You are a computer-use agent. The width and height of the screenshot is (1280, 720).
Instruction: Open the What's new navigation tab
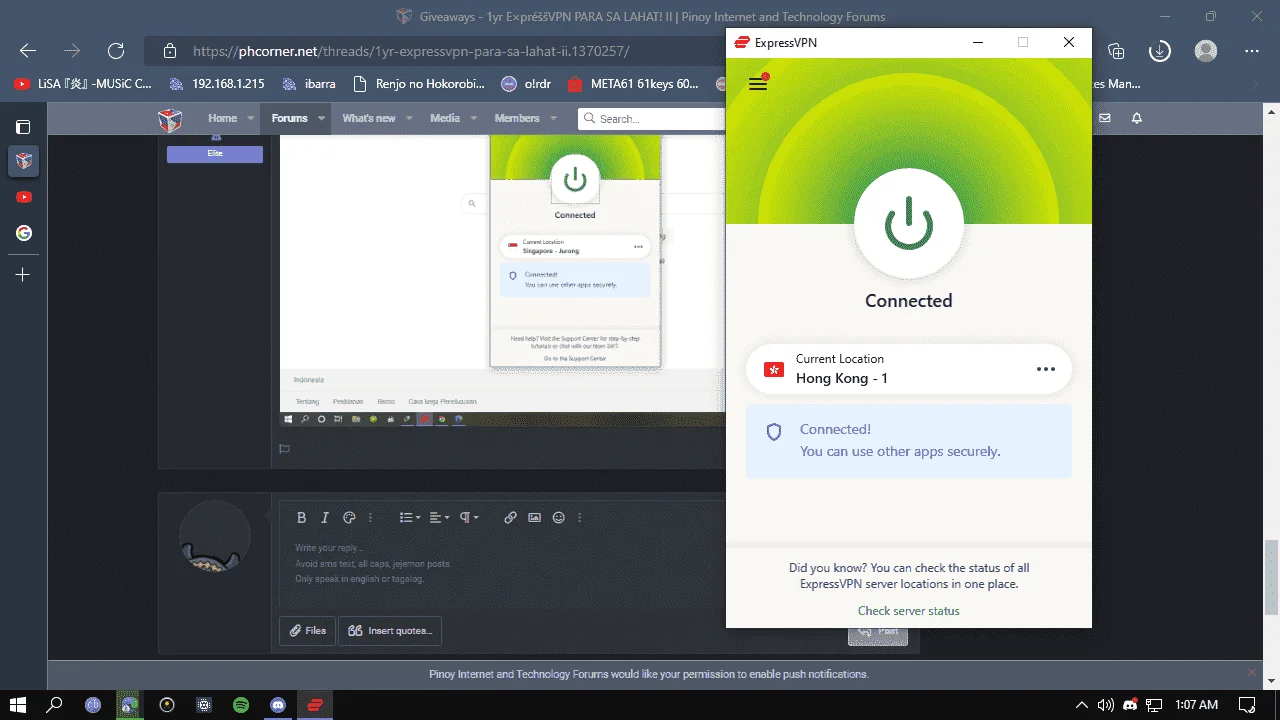coord(369,118)
